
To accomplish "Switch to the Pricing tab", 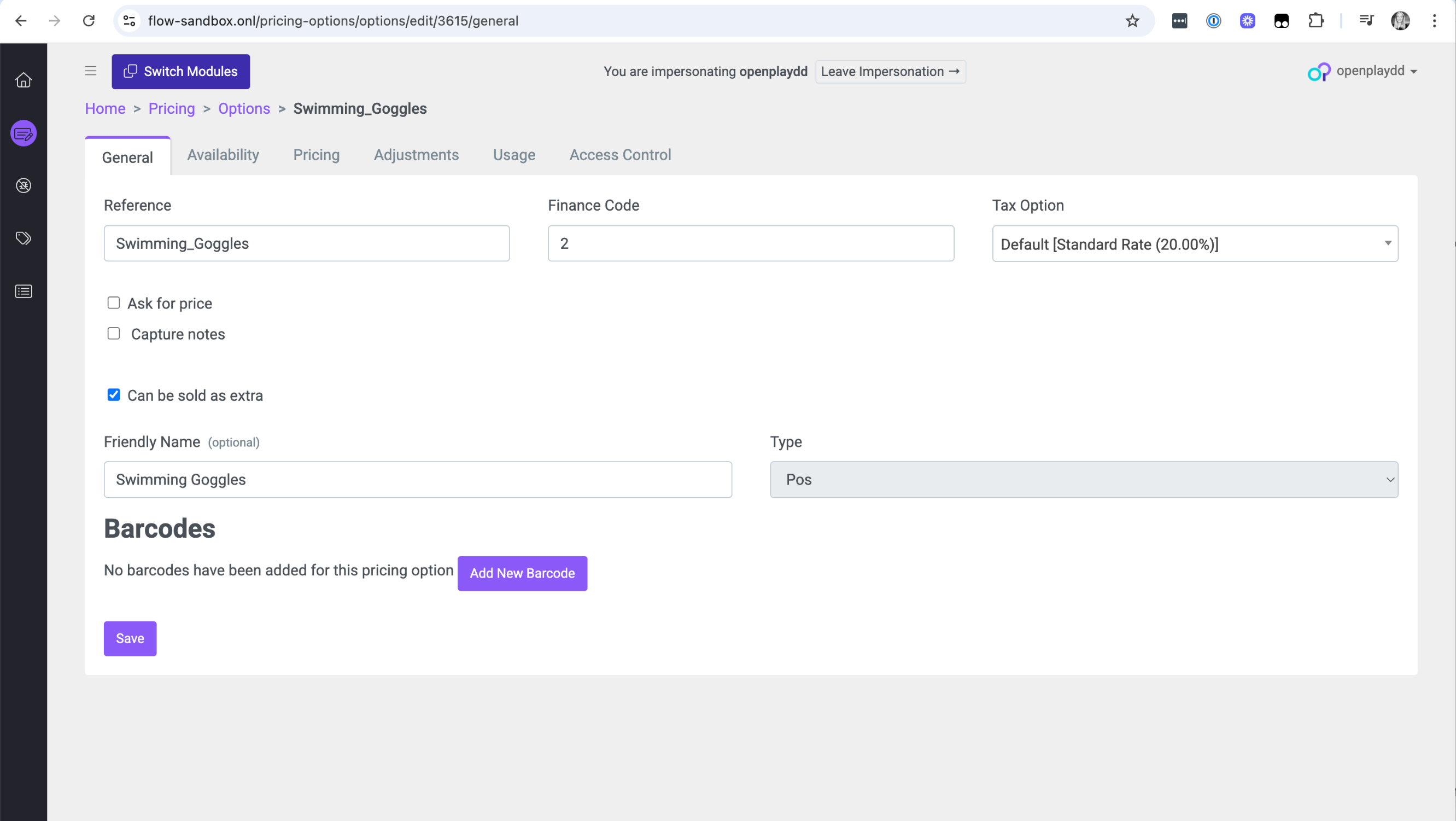I will [317, 155].
